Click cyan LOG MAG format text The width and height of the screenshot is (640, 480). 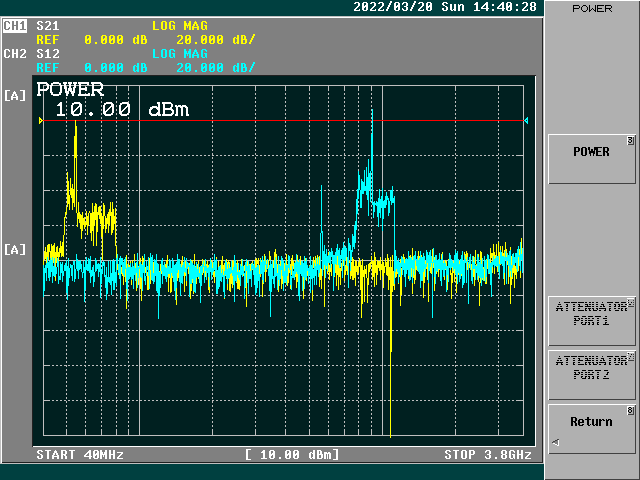click(x=180, y=54)
